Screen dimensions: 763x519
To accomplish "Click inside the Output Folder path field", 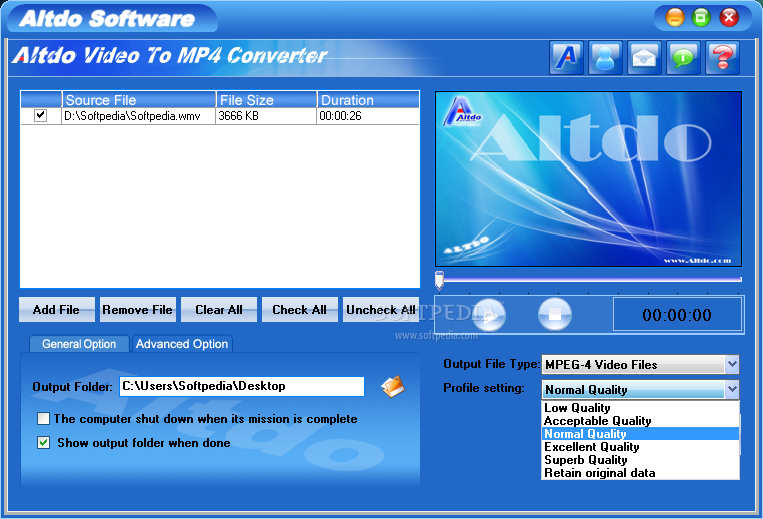I will tap(242, 386).
